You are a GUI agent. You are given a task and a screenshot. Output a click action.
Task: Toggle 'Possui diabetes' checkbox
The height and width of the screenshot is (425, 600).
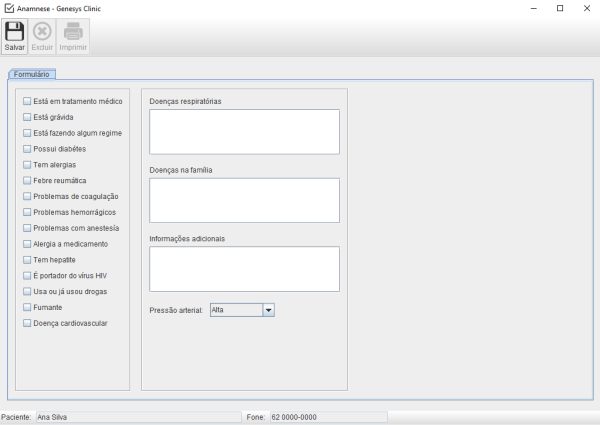pyautogui.click(x=27, y=149)
